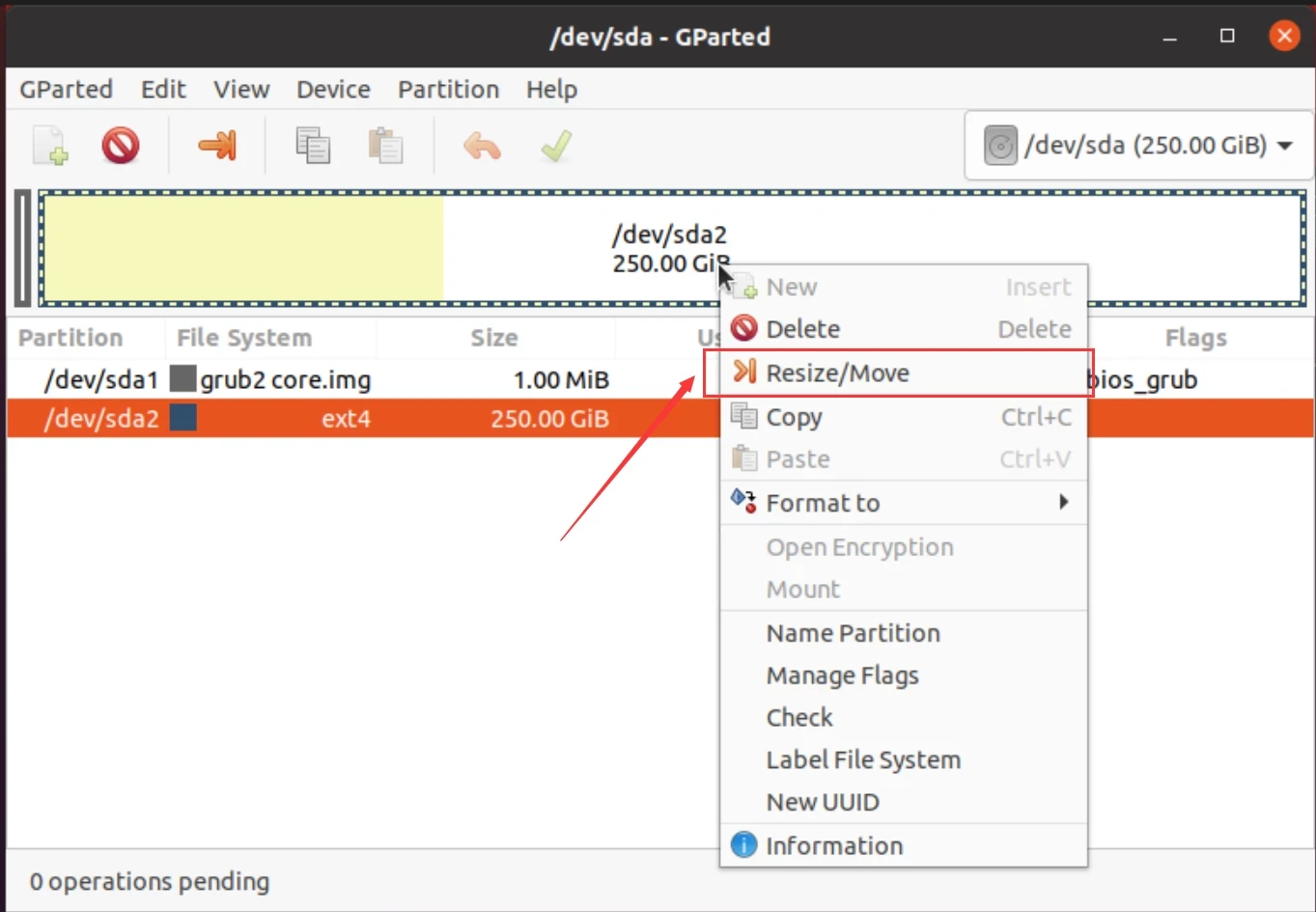The width and height of the screenshot is (1316, 912).
Task: Click the gray grub2 file system color square
Action: pos(182,378)
